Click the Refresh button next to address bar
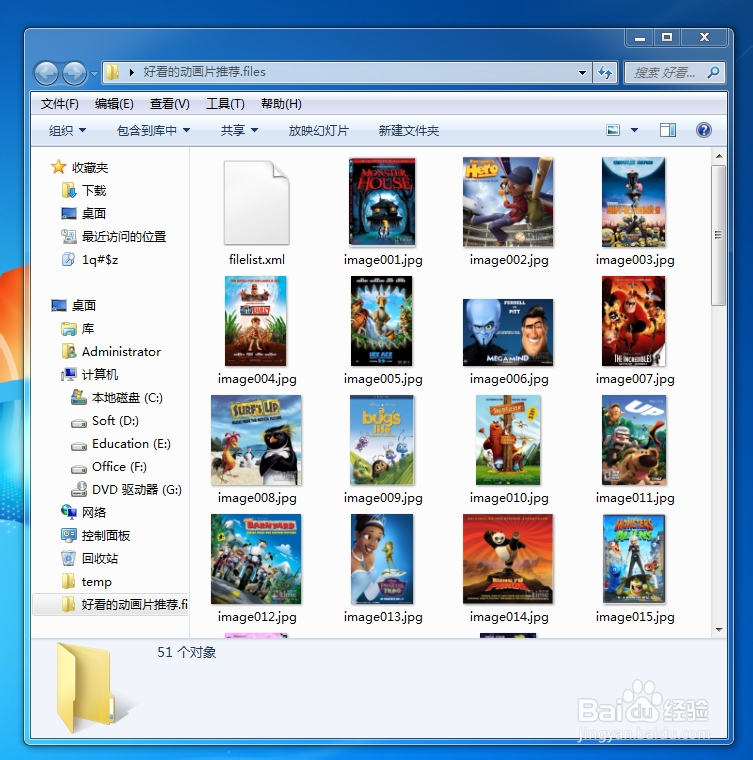The image size is (753, 760). [605, 73]
